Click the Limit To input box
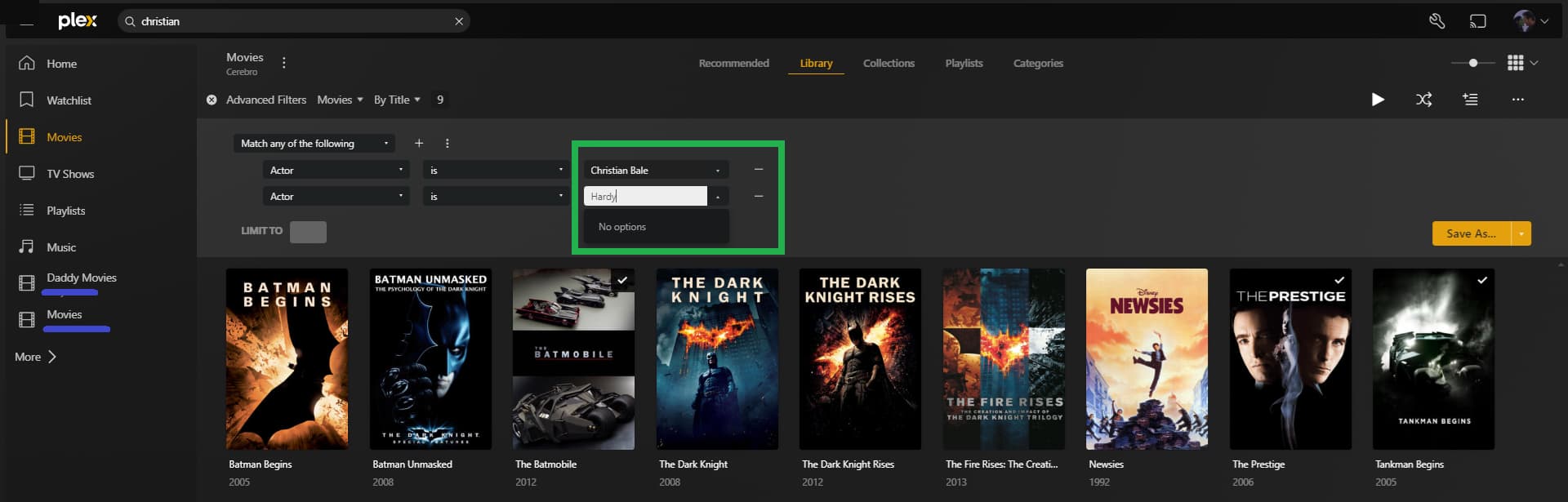1568x502 pixels. (x=308, y=232)
